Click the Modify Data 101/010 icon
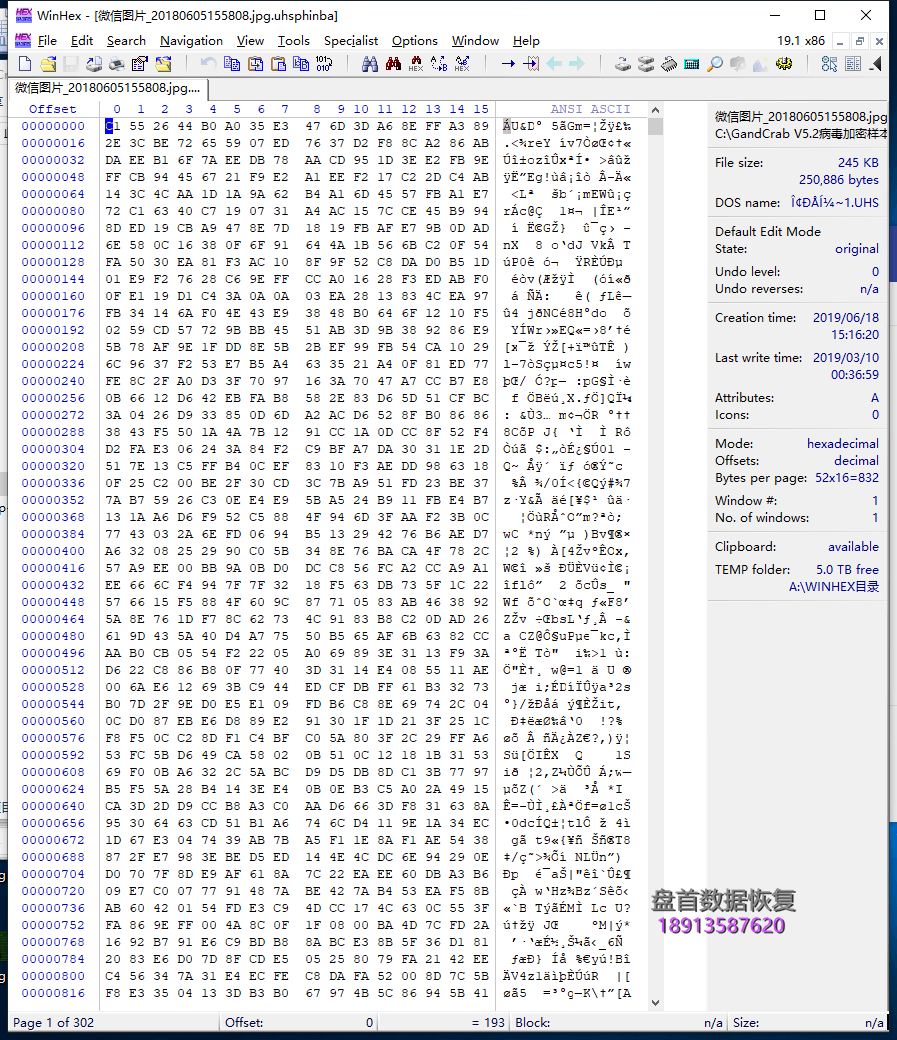Image resolution: width=897 pixels, height=1040 pixels. click(324, 64)
